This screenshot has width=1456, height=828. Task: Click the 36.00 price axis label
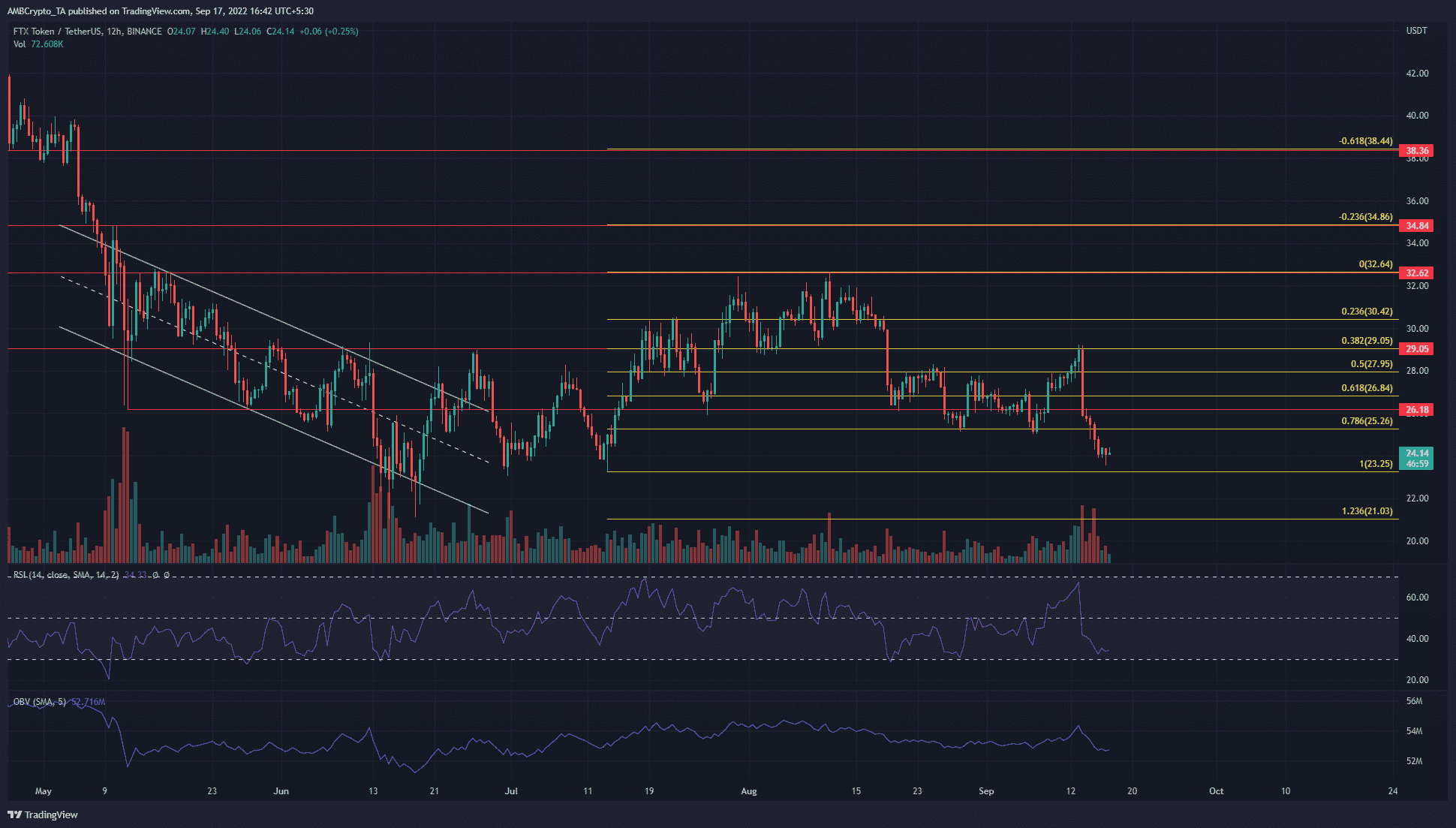pyautogui.click(x=1417, y=201)
